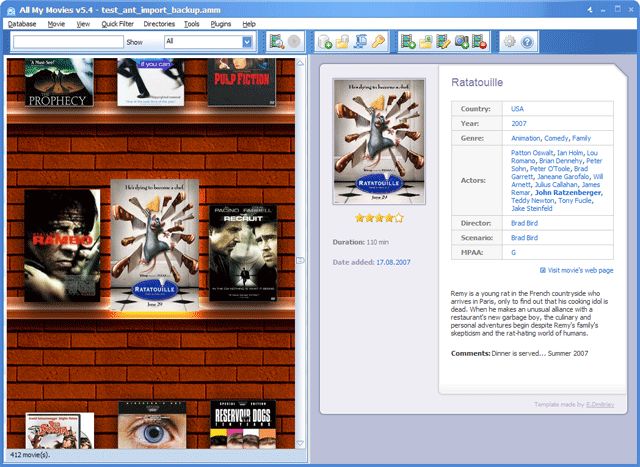Click actor Patton Oswalt link
Image resolution: width=640 pixels, height=467 pixels.
(x=532, y=153)
